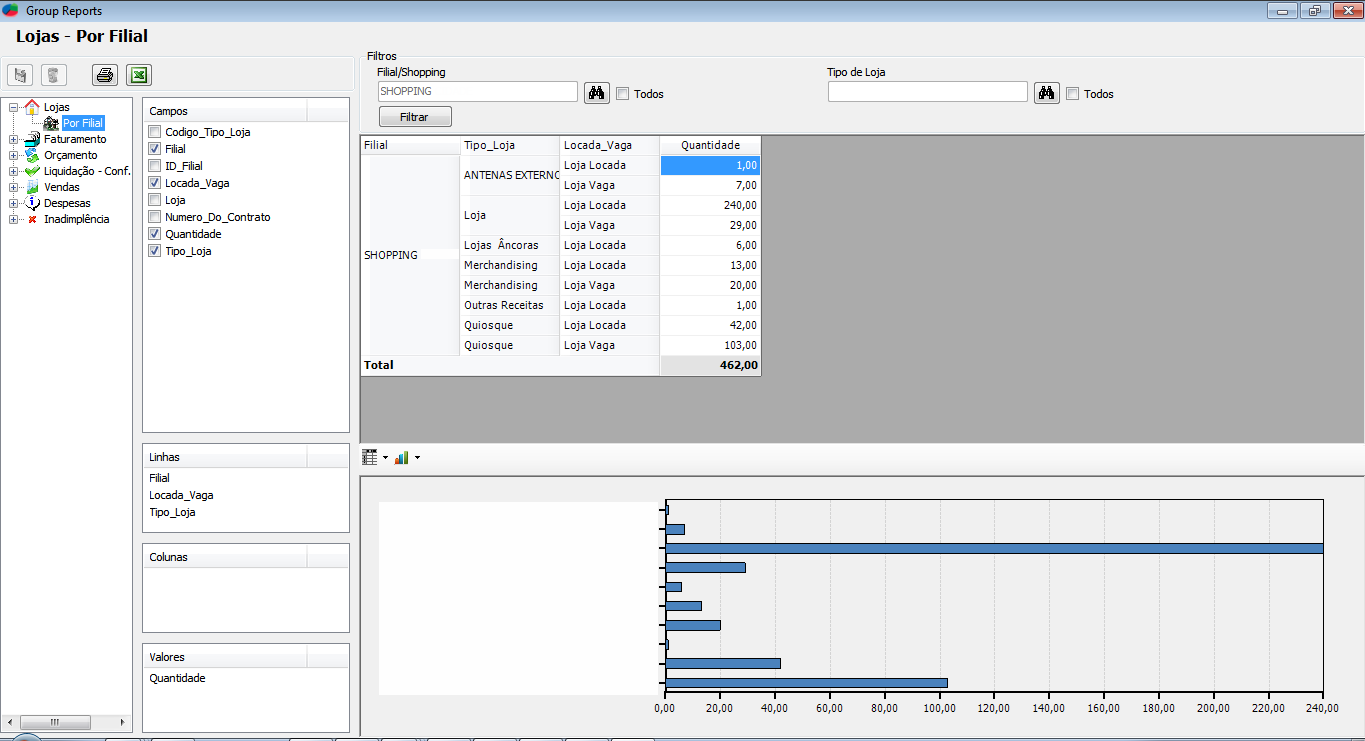Select Quantidade in the Valores list
This screenshot has height=741, width=1365.
coord(177,678)
